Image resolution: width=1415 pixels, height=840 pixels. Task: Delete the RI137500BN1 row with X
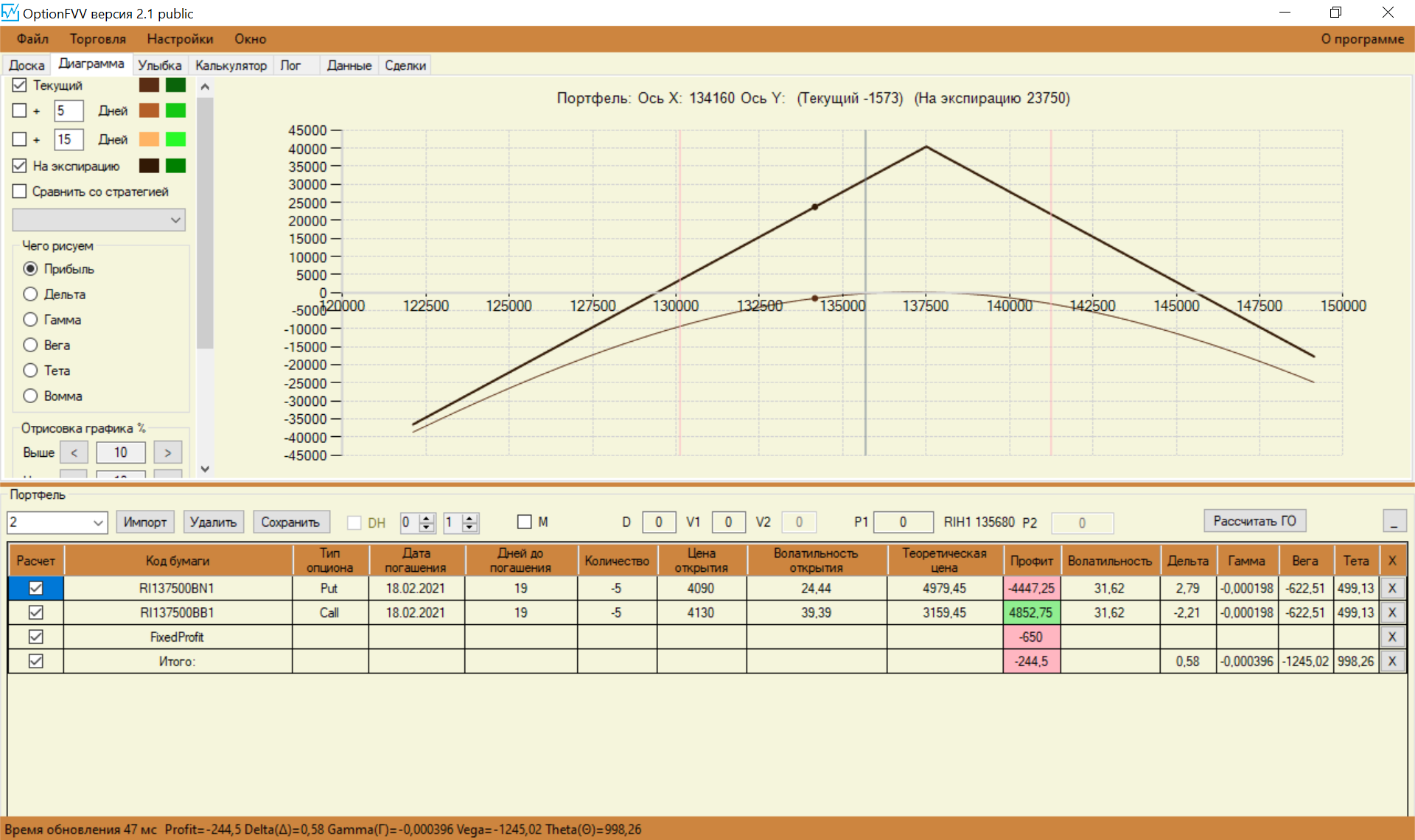tap(1391, 588)
